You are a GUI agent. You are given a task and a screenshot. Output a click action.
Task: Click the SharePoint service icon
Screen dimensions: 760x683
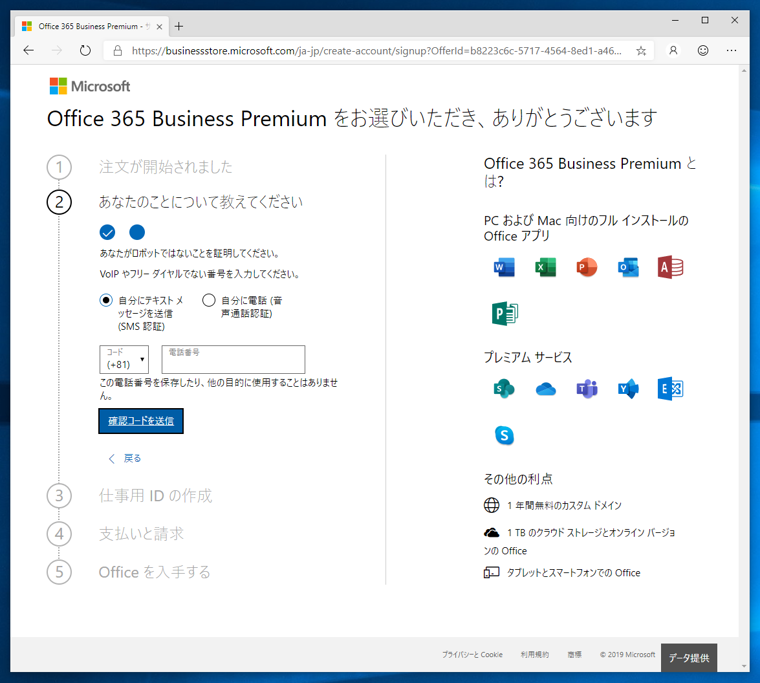[504, 388]
